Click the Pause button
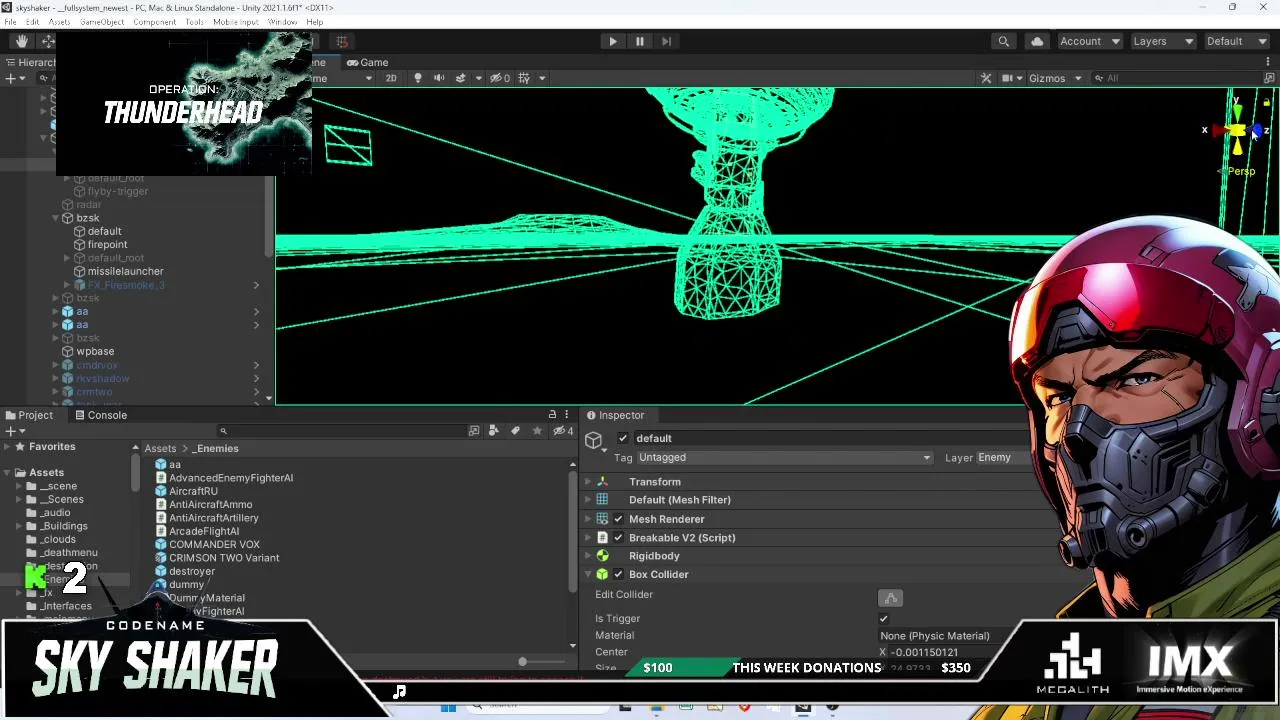This screenshot has width=1280, height=720. 640,41
